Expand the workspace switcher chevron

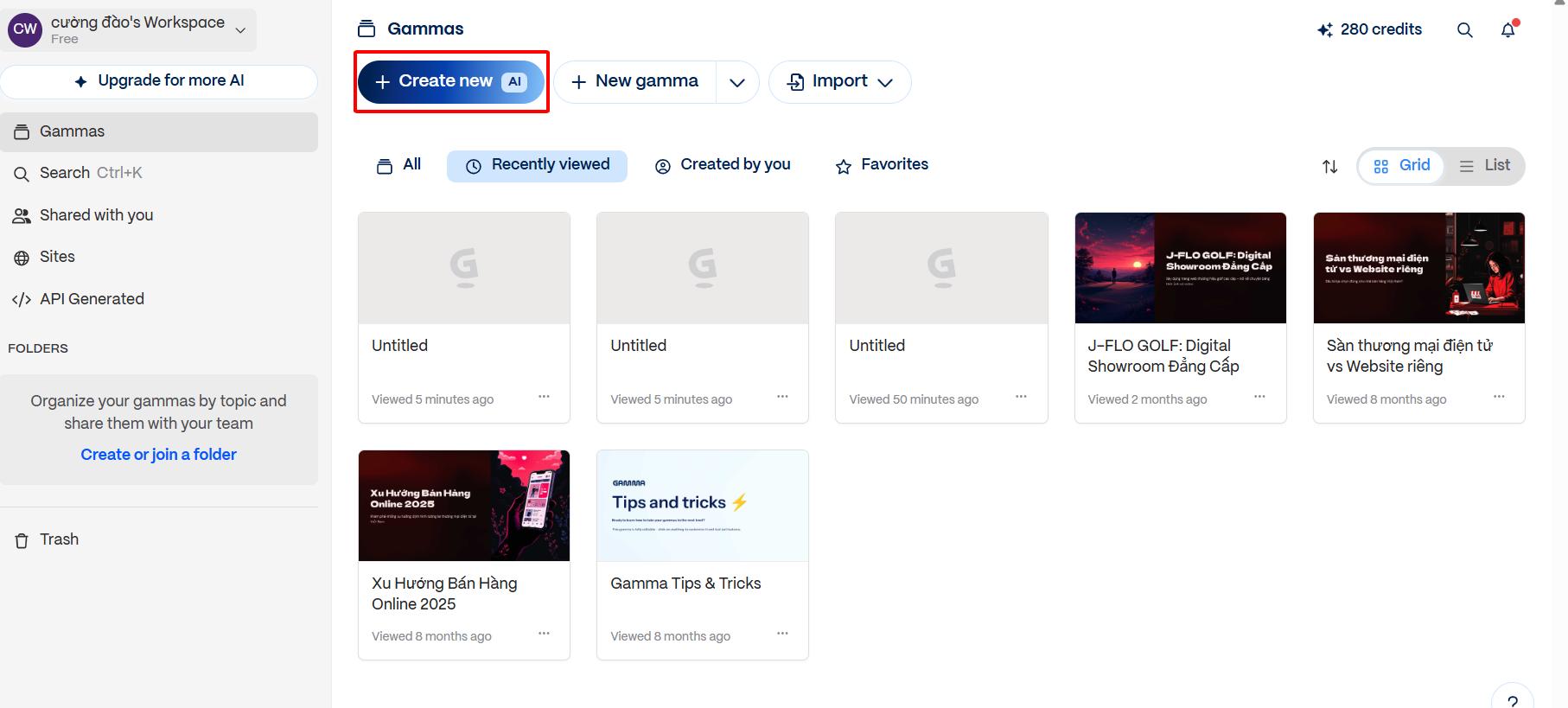[x=240, y=30]
